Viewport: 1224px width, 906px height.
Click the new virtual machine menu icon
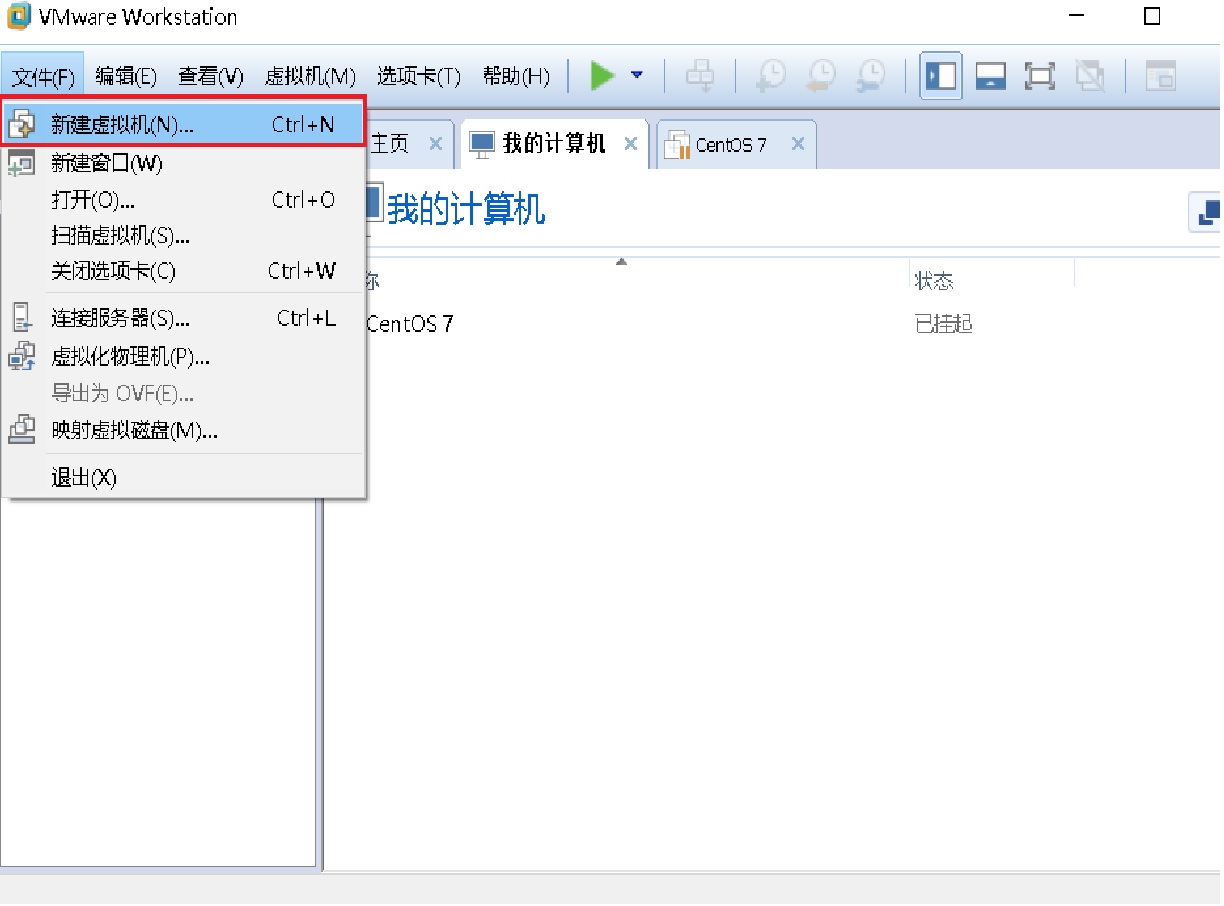coord(22,125)
